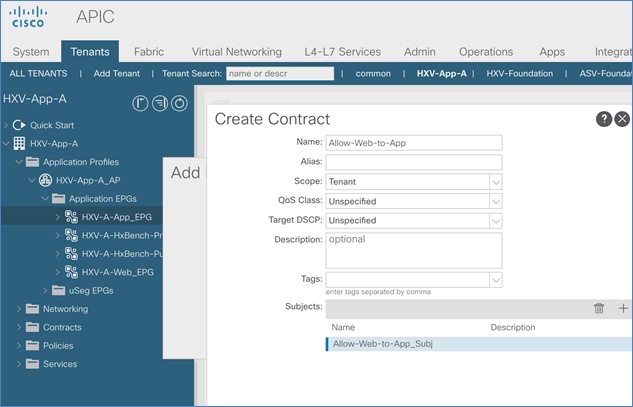The image size is (633, 407).
Task: Close the Create Contract dialog
Action: point(622,119)
